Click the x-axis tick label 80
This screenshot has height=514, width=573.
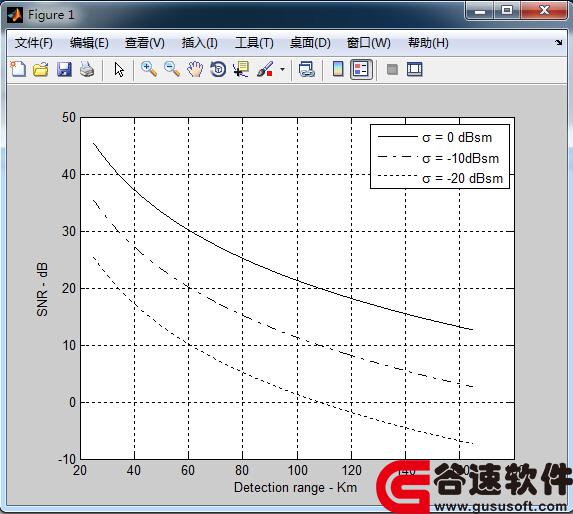(242, 470)
